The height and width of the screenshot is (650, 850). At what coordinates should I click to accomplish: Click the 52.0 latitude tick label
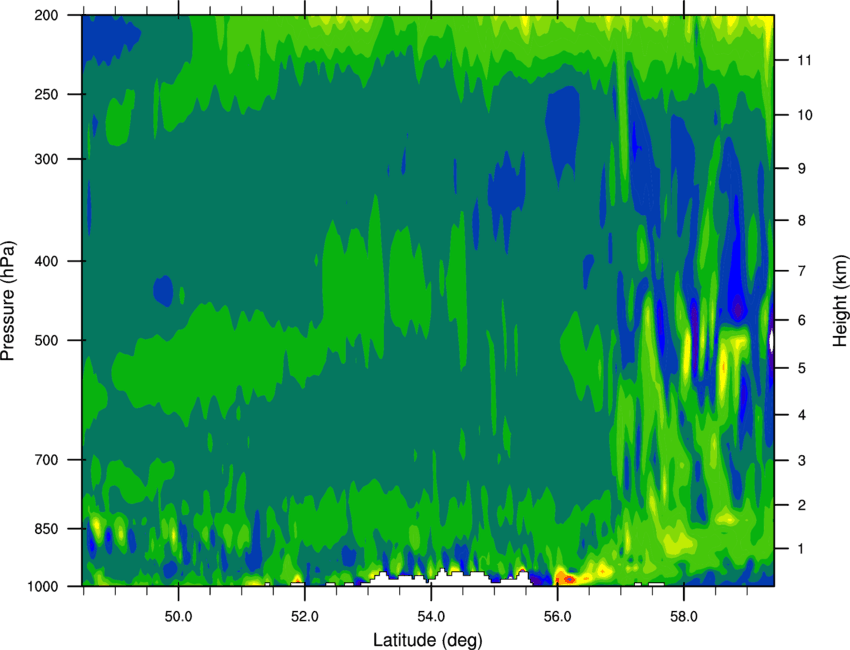click(305, 617)
